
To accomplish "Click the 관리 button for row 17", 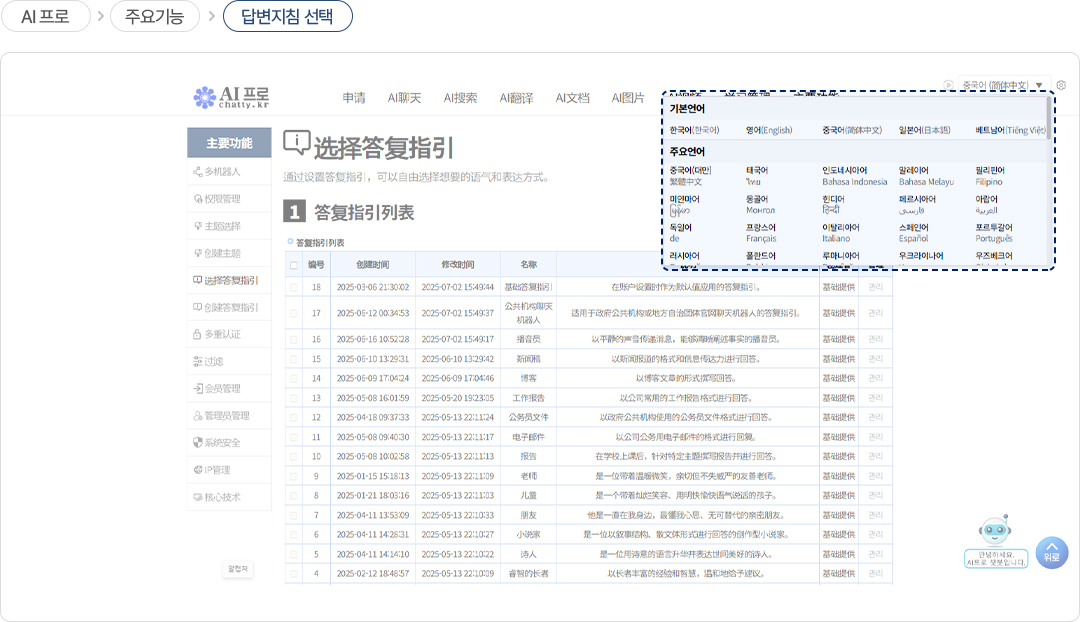I will pyautogui.click(x=876, y=313).
